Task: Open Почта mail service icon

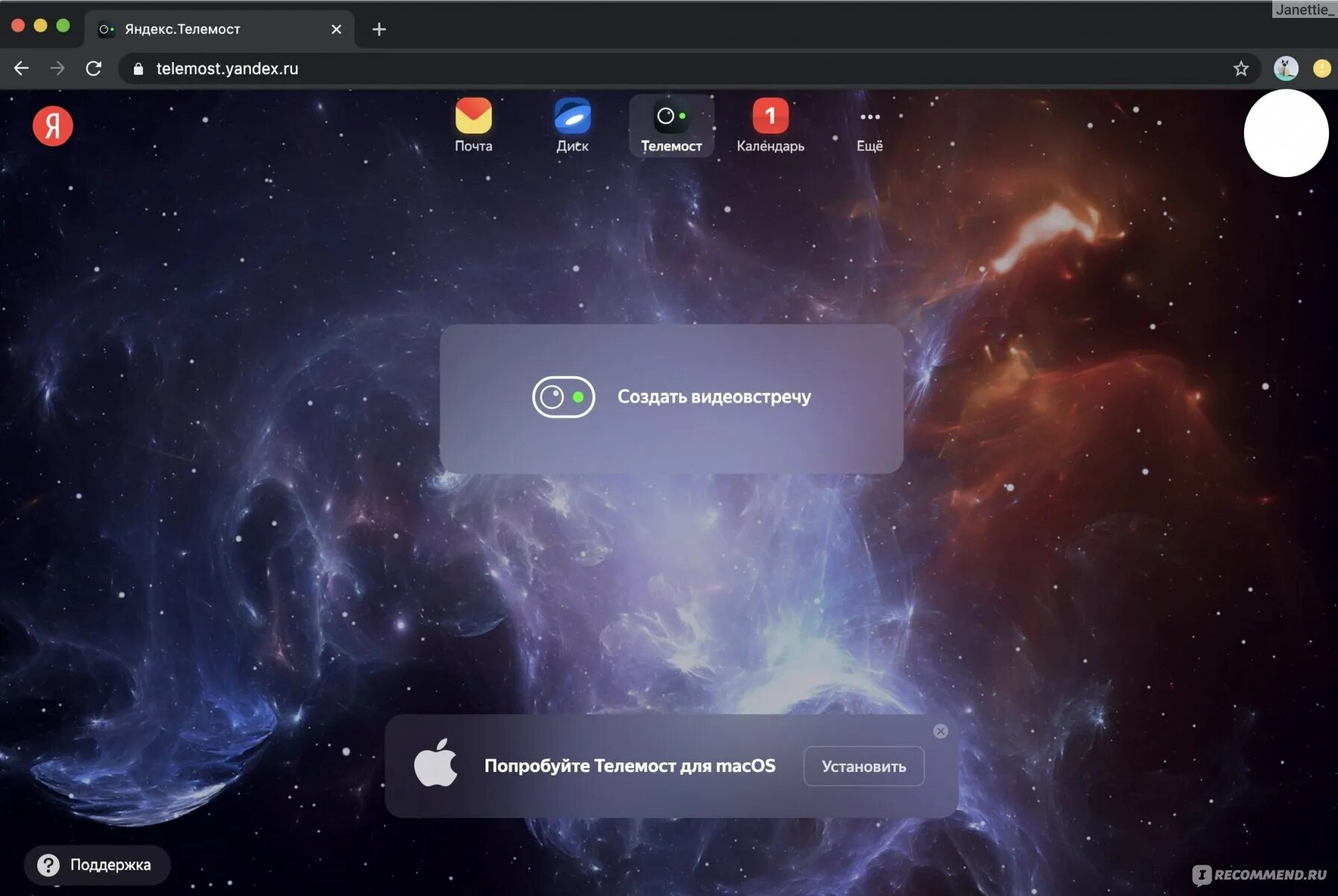Action: coord(473,125)
